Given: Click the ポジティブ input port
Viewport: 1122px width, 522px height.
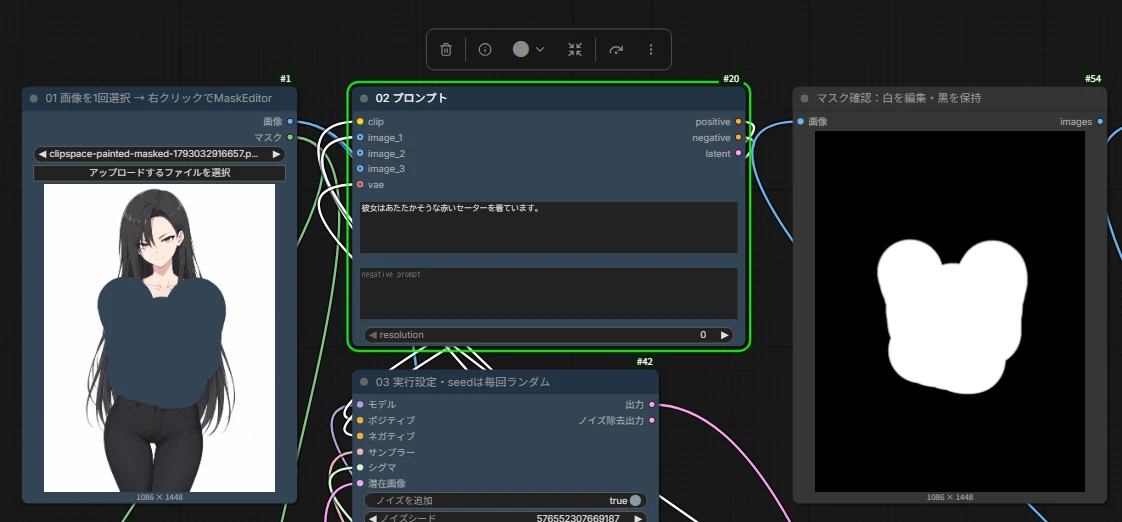Looking at the screenshot, I should coord(360,420).
